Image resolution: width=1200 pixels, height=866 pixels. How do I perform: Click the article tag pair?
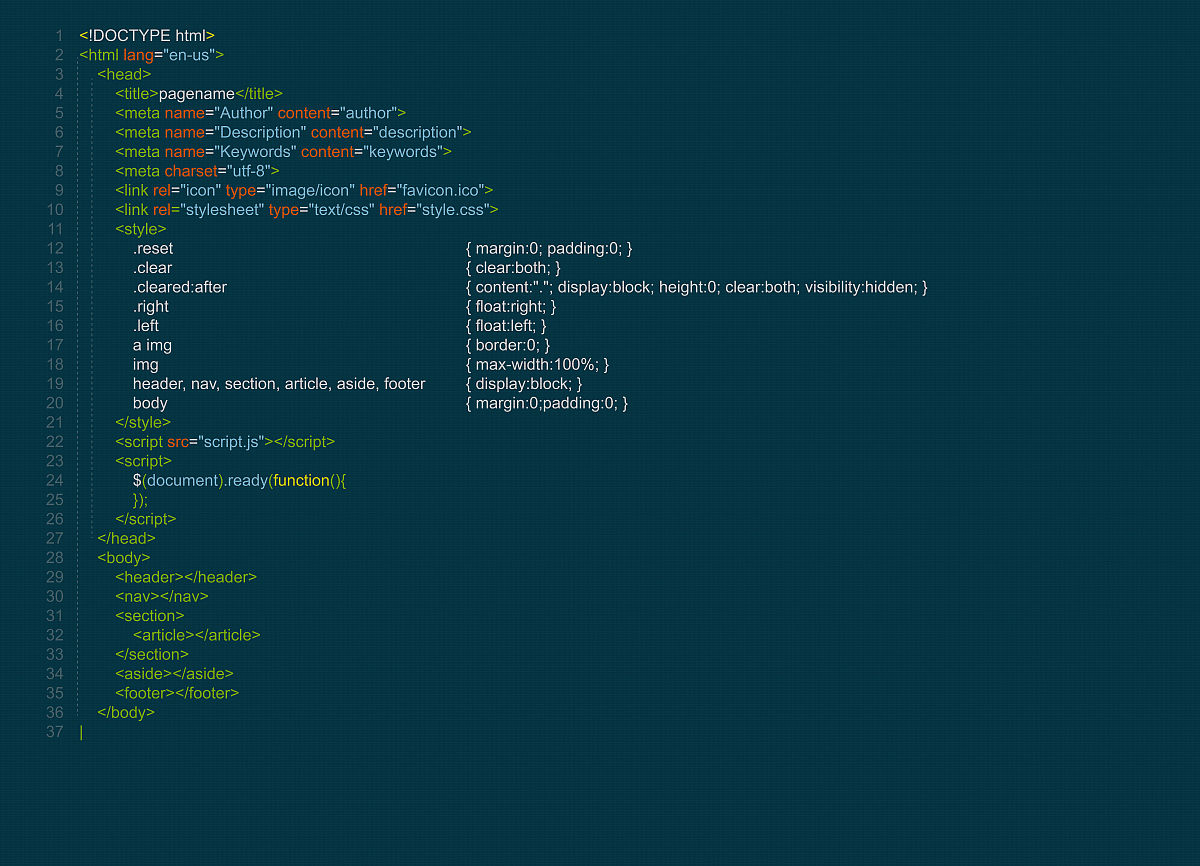[x=196, y=635]
